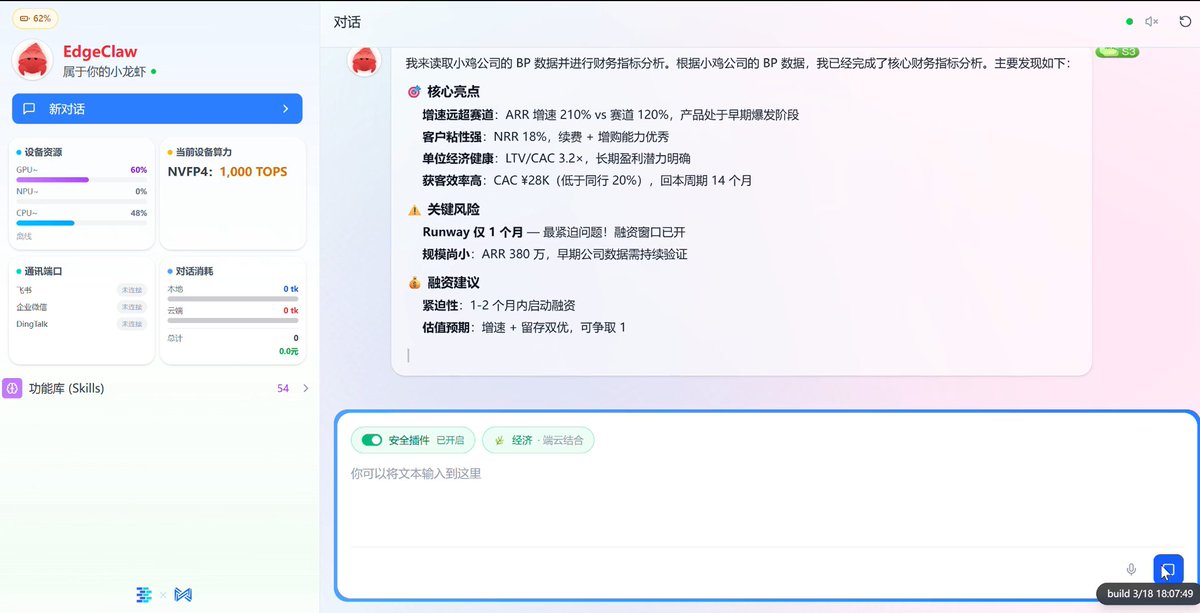Click the 紧迫性 line in reply

coord(499,305)
